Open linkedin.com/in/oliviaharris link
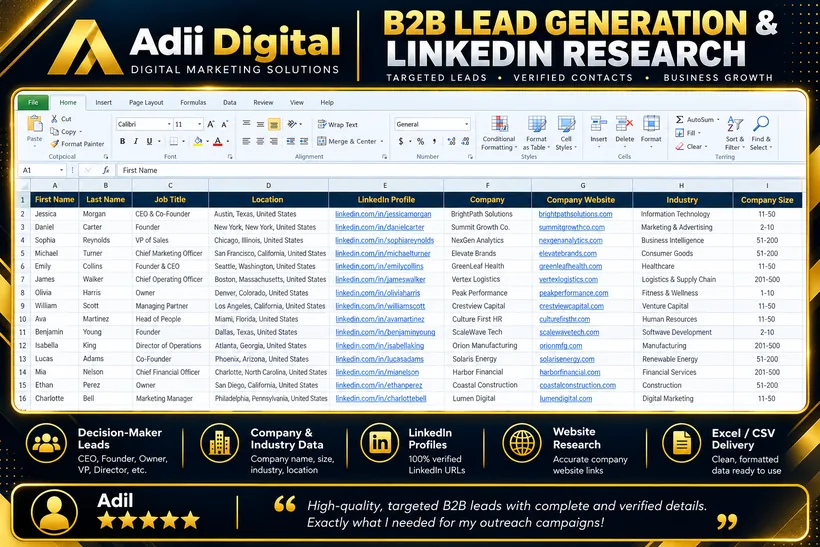This screenshot has height=547, width=820. coord(378,293)
